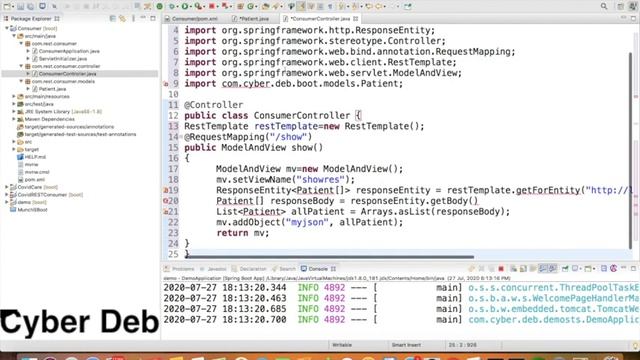Click warning marker on line 19 gutter
Image resolution: width=640 pixels, height=360 pixels.
(x=166, y=190)
